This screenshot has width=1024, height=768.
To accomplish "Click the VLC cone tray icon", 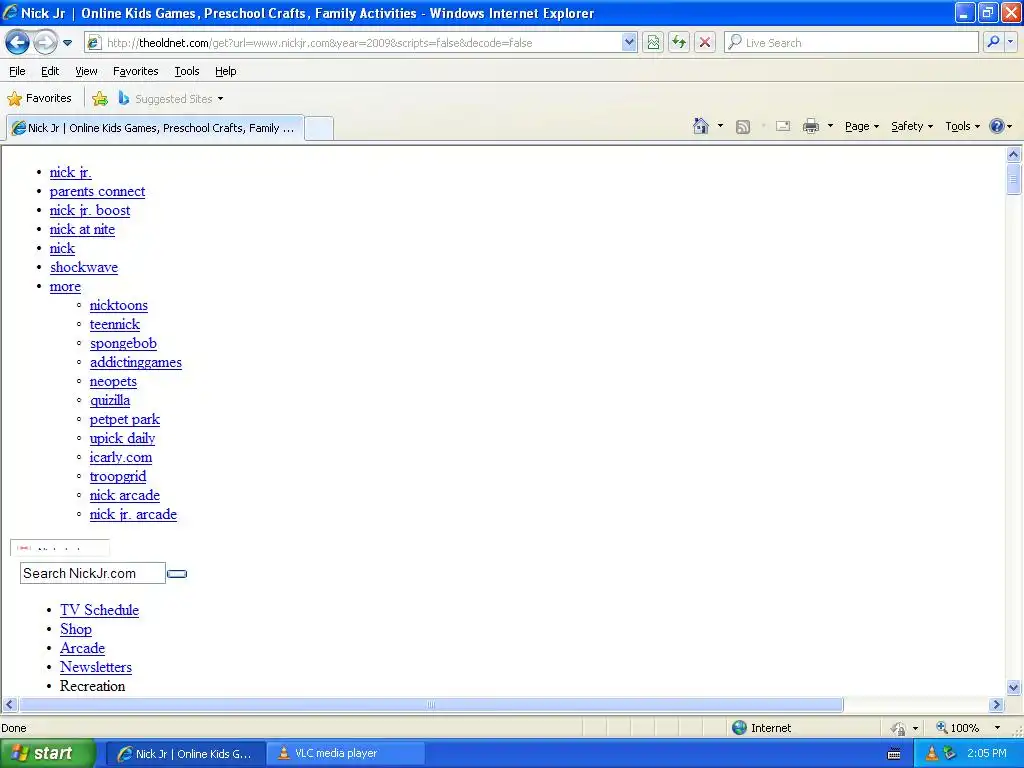I will [x=931, y=754].
